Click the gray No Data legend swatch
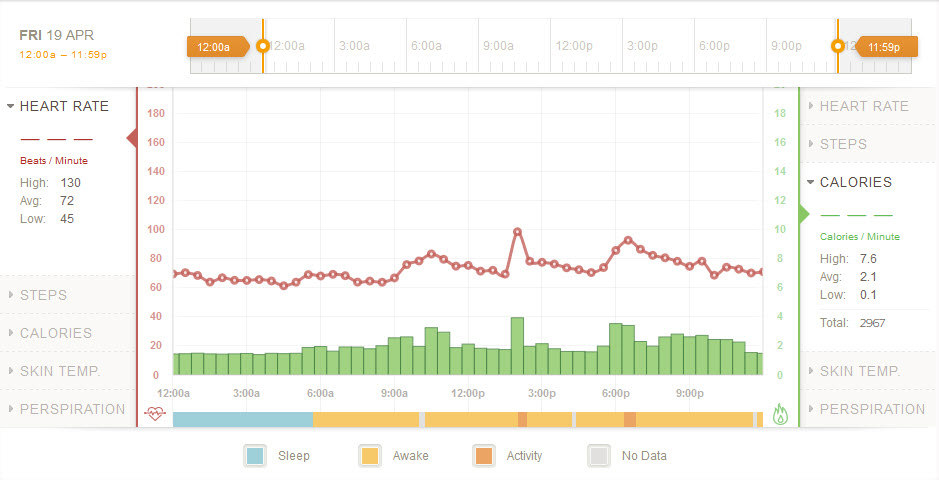Screen dimensions: 939x480 [598, 456]
